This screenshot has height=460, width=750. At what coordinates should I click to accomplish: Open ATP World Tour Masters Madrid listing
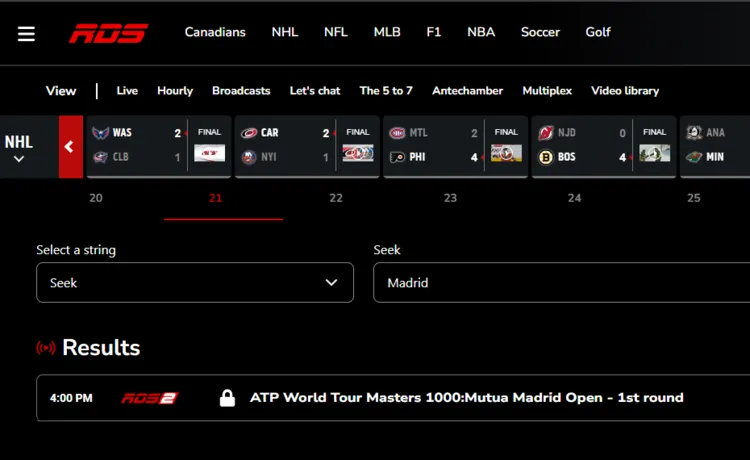[x=466, y=398]
